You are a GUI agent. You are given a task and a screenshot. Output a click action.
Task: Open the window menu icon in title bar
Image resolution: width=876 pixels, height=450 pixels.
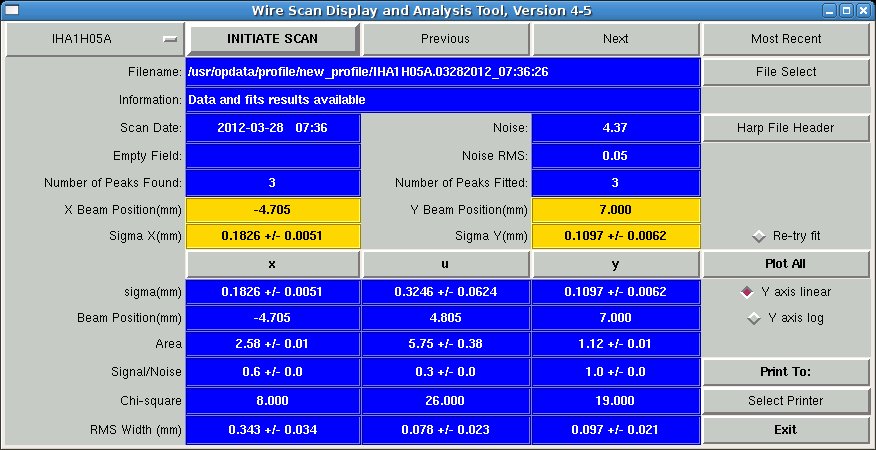click(11, 10)
